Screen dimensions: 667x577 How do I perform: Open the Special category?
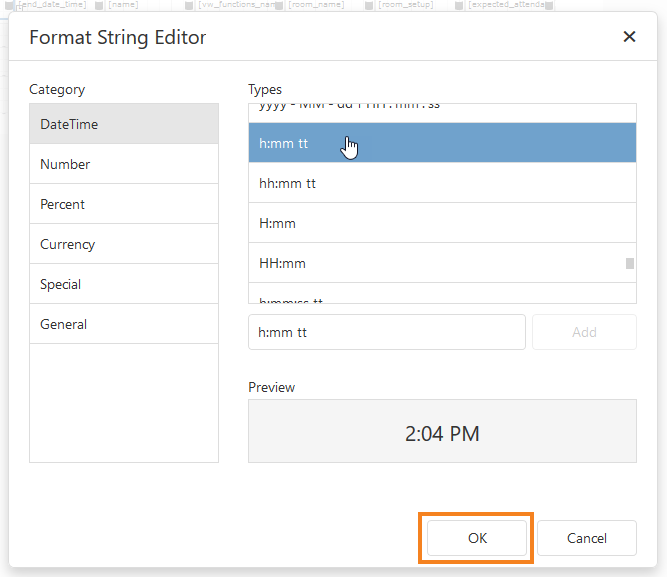click(x=124, y=284)
